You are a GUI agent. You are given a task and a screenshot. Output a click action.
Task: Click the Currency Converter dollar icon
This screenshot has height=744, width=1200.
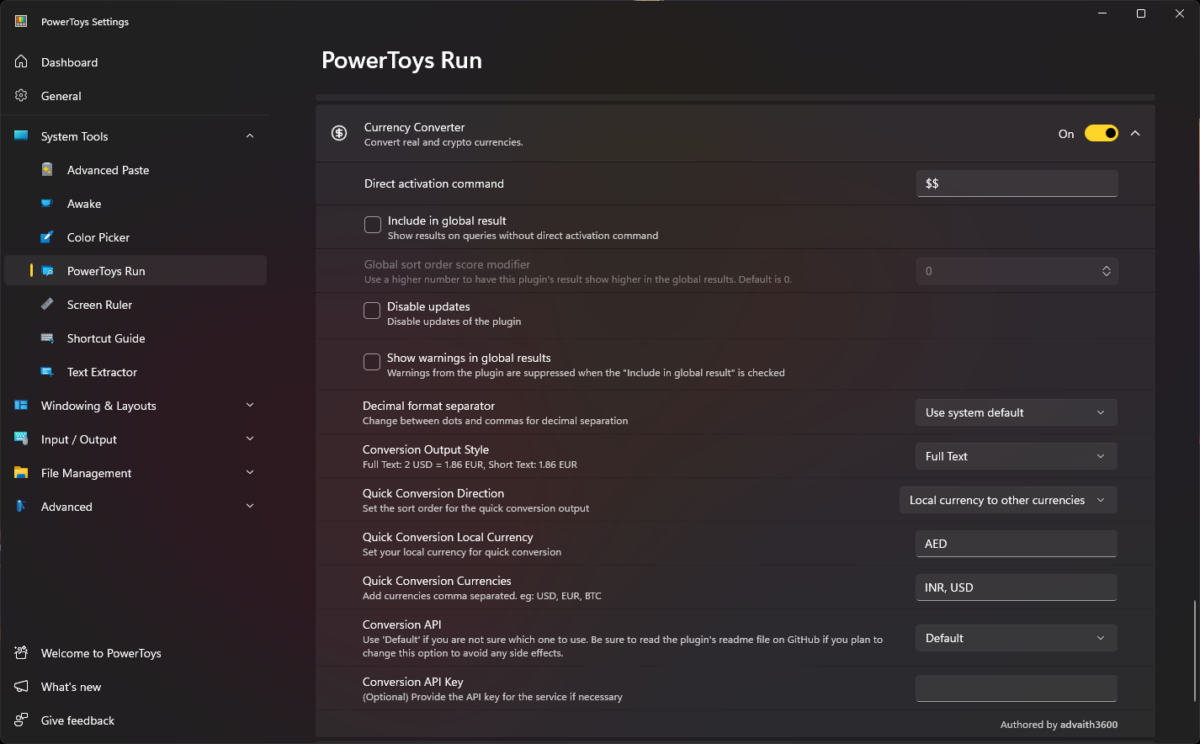click(340, 133)
